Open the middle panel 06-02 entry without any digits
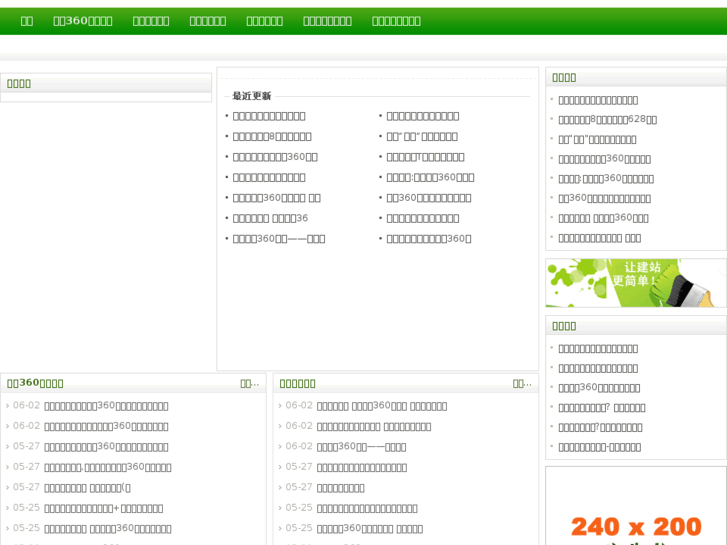The height and width of the screenshot is (545, 727). (x=374, y=426)
